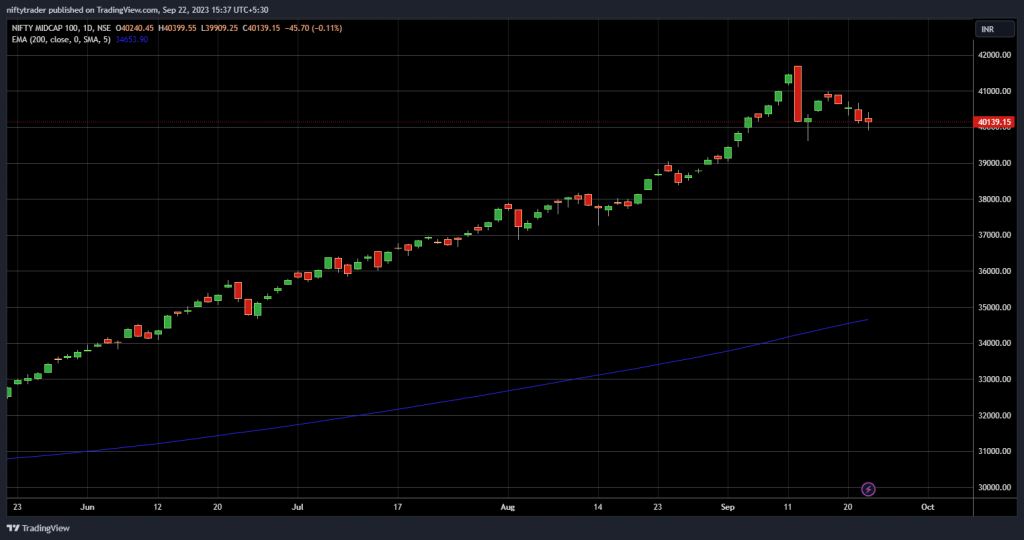Image resolution: width=1024 pixels, height=540 pixels.
Task: Click the 14 date label on time axis
Action: [598, 507]
